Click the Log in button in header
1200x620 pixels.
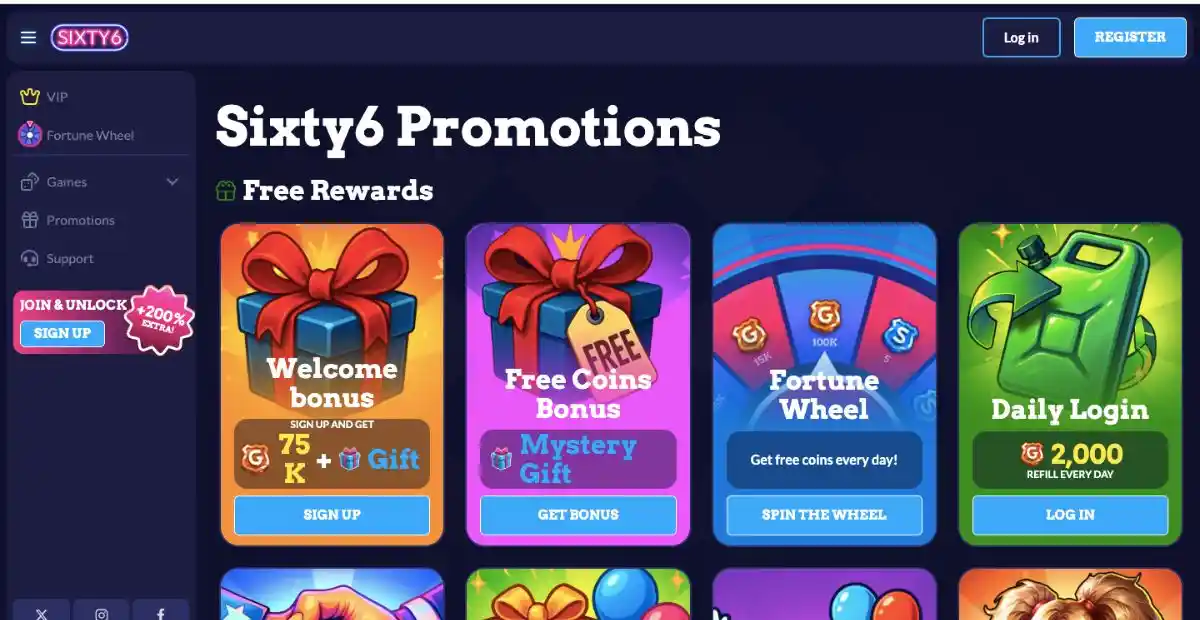(x=1021, y=37)
